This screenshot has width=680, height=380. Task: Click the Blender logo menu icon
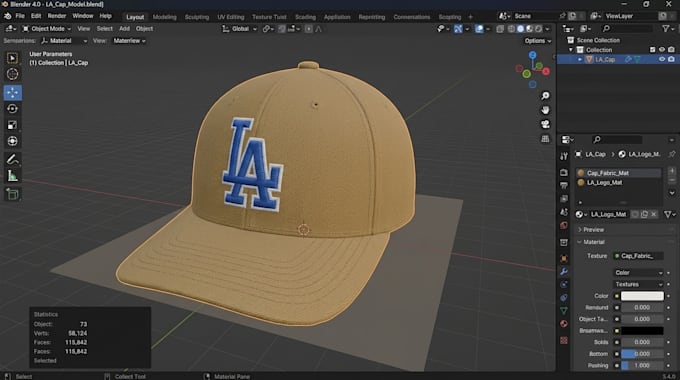pos(7,16)
